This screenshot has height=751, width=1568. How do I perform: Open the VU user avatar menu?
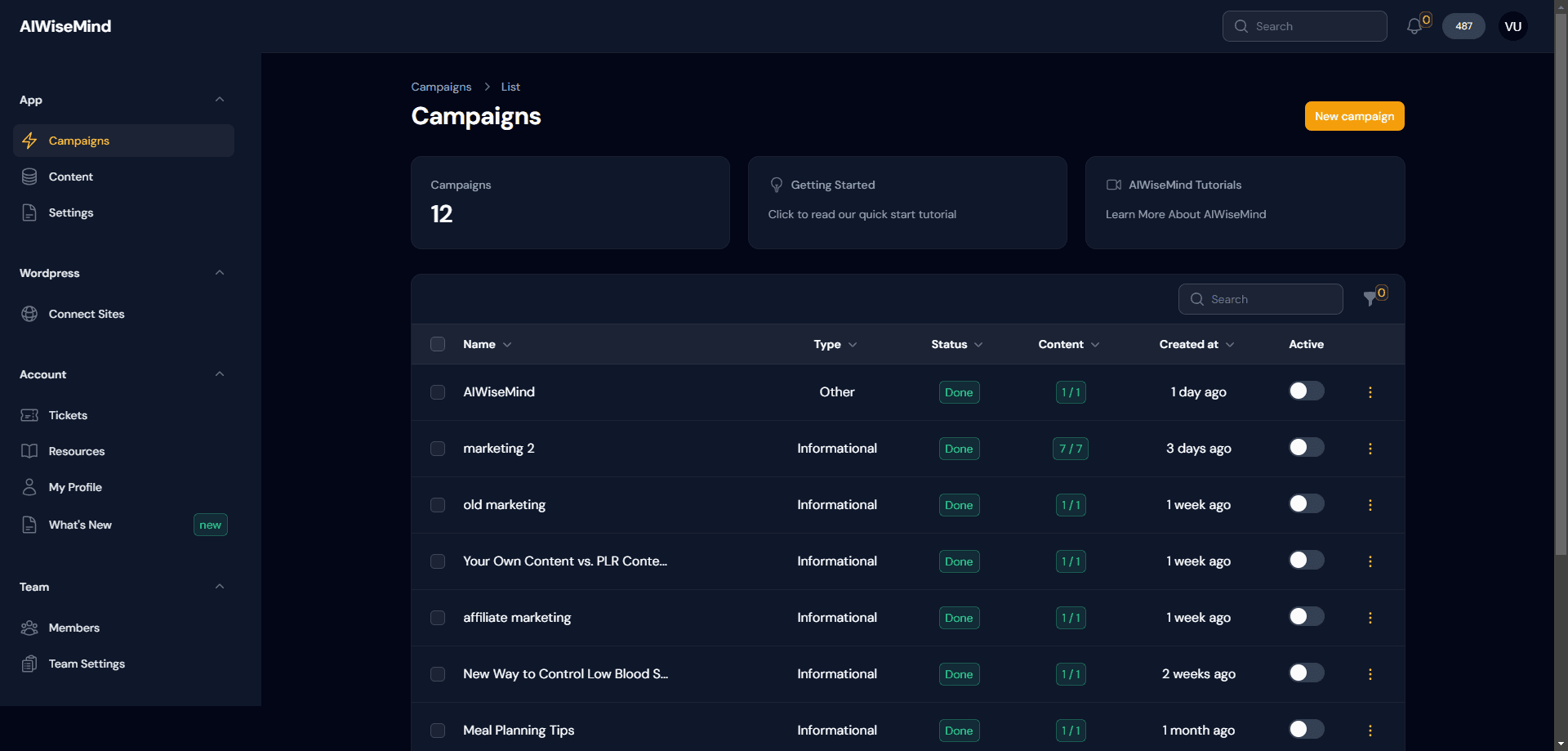(x=1513, y=26)
